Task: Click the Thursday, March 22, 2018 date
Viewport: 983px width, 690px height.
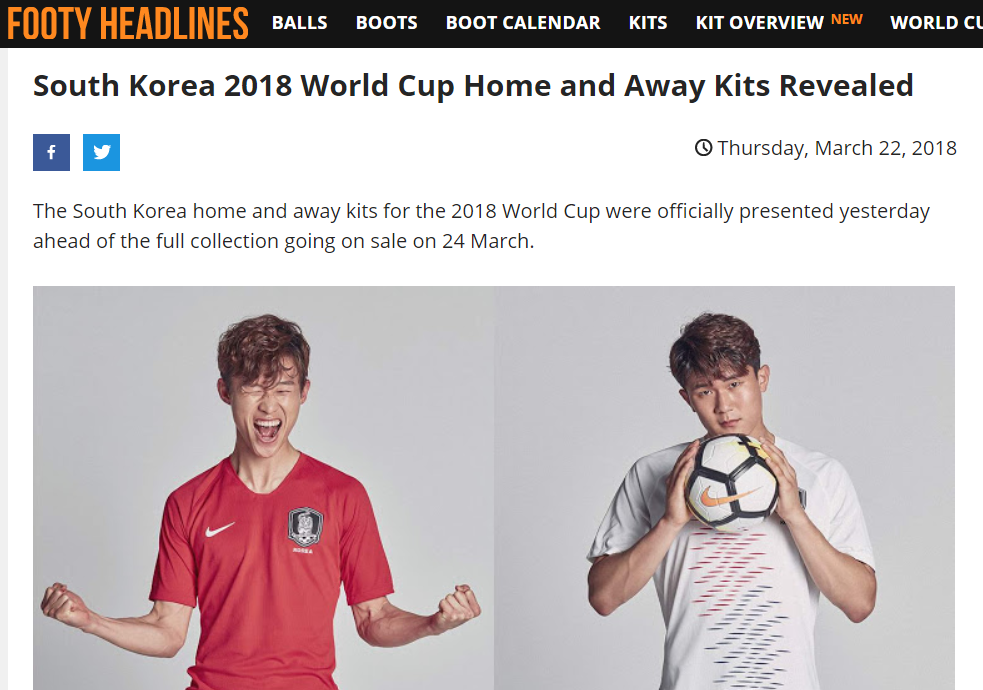Action: pos(837,148)
